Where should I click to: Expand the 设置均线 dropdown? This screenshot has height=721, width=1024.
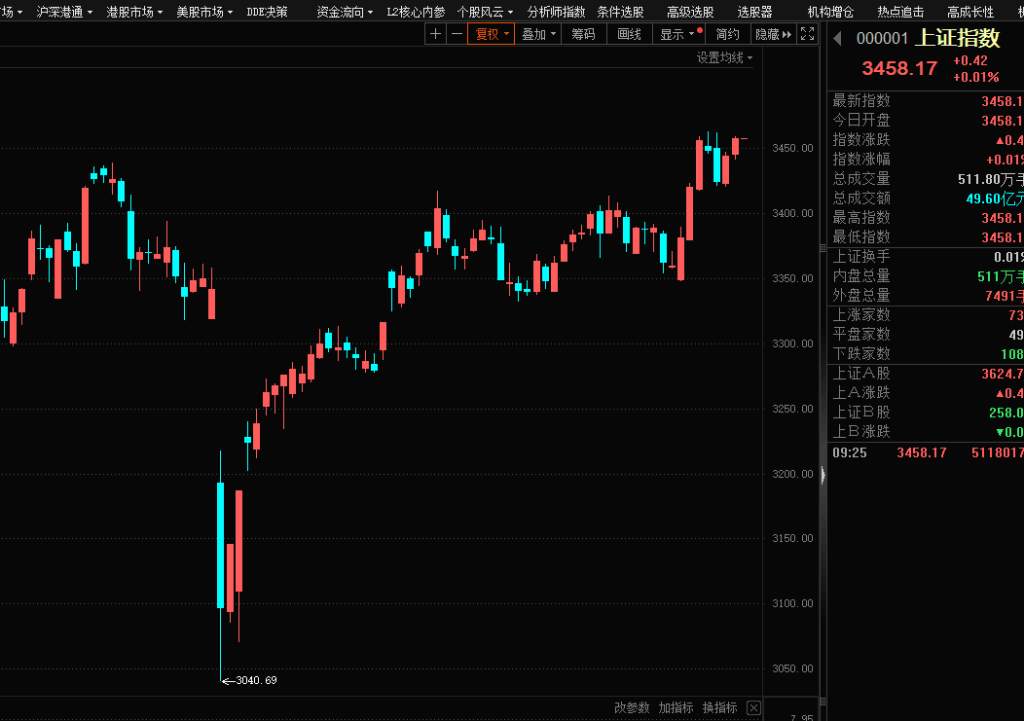pos(724,57)
